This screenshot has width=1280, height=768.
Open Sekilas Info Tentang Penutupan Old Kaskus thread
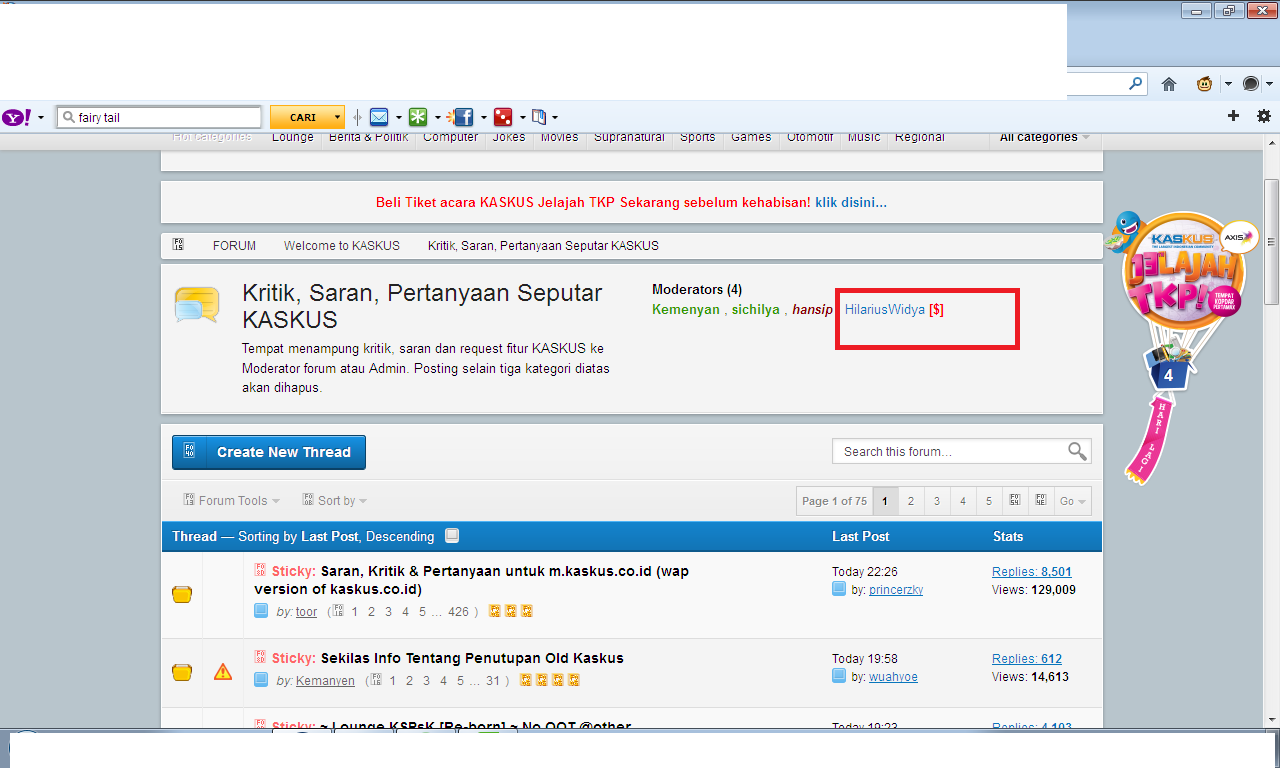(x=472, y=658)
